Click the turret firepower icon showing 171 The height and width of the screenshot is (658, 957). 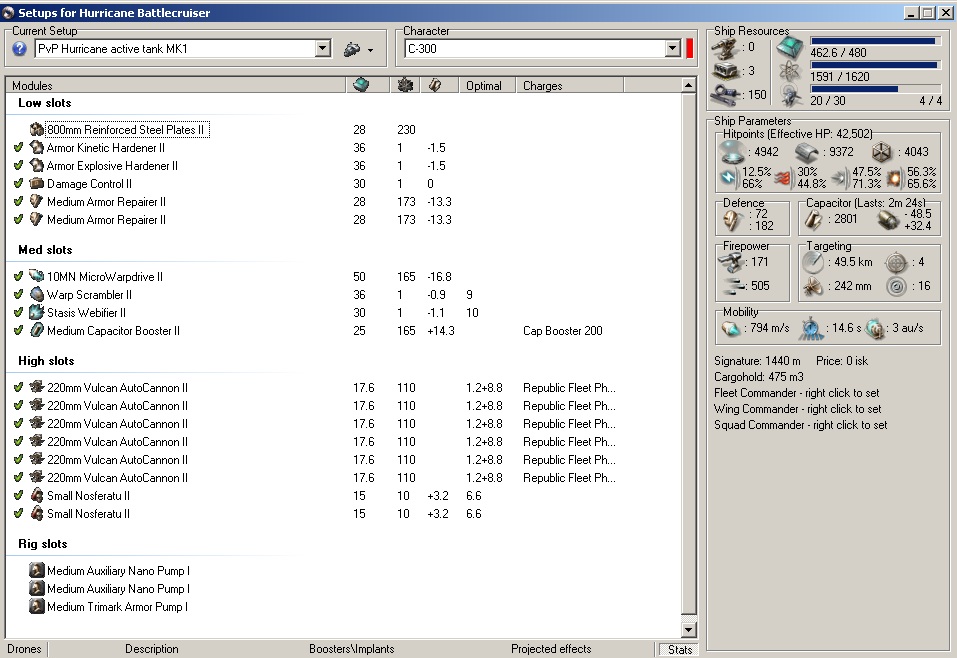click(731, 262)
